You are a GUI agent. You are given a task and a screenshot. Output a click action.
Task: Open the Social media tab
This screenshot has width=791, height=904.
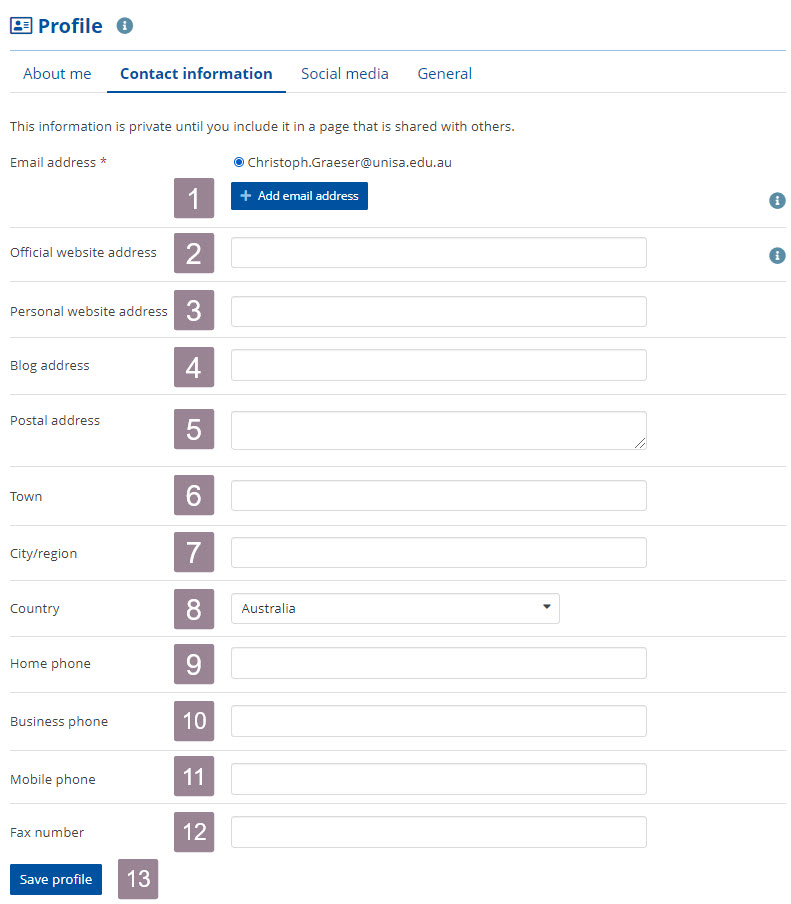pyautogui.click(x=345, y=74)
